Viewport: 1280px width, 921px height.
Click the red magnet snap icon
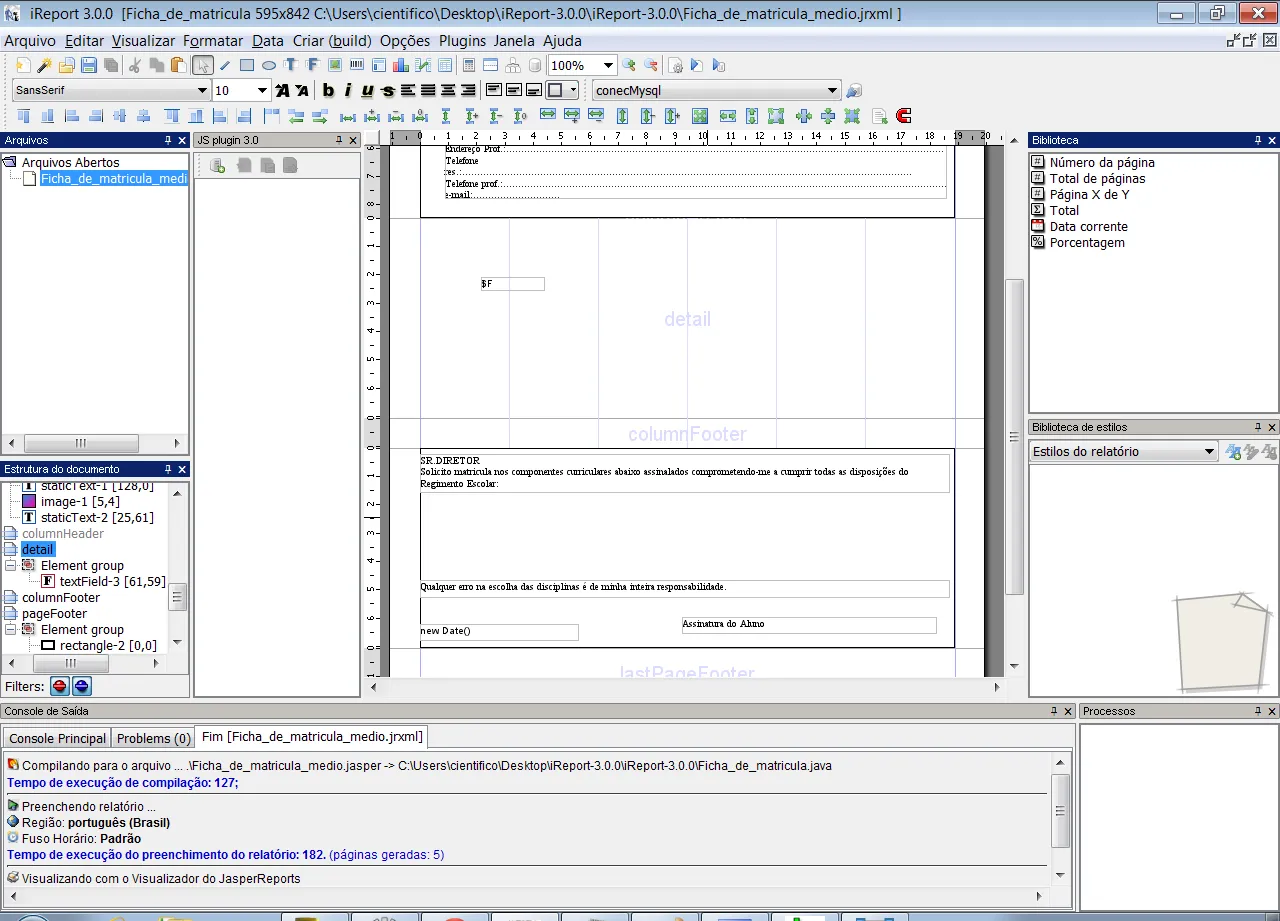[904, 116]
